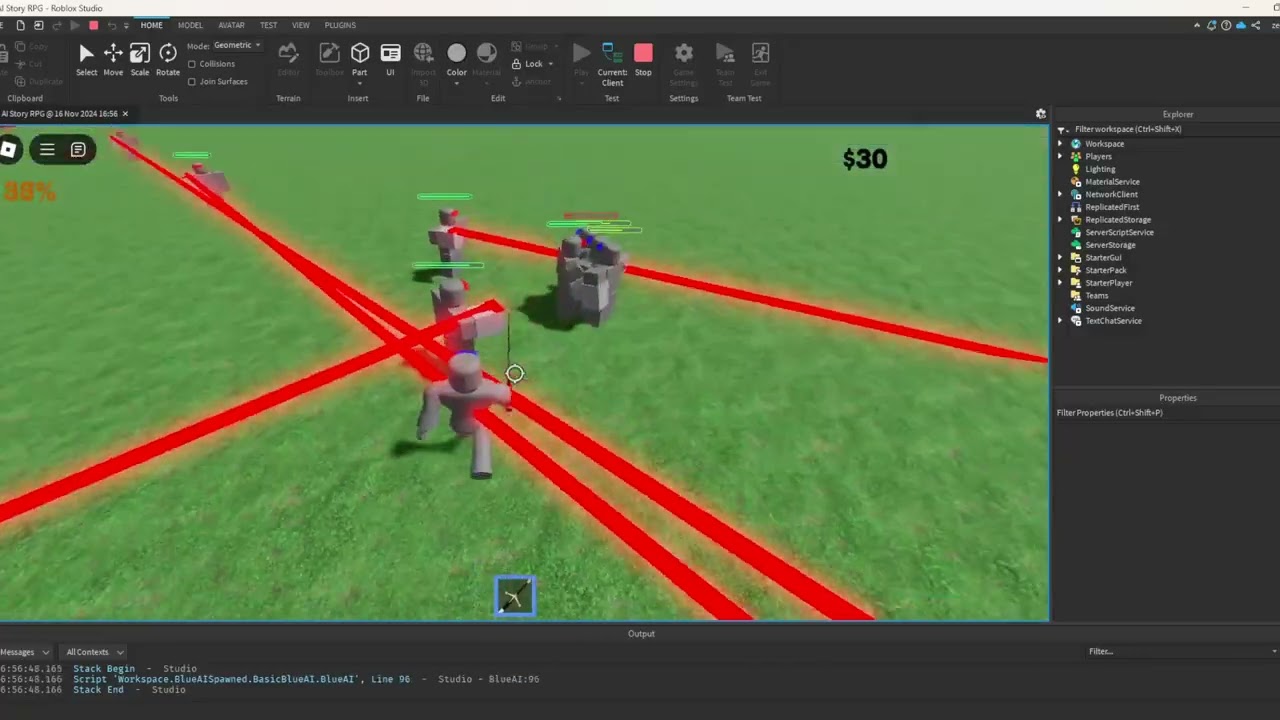Click the Material sphere tool
Image resolution: width=1280 pixels, height=720 pixels.
click(x=487, y=53)
